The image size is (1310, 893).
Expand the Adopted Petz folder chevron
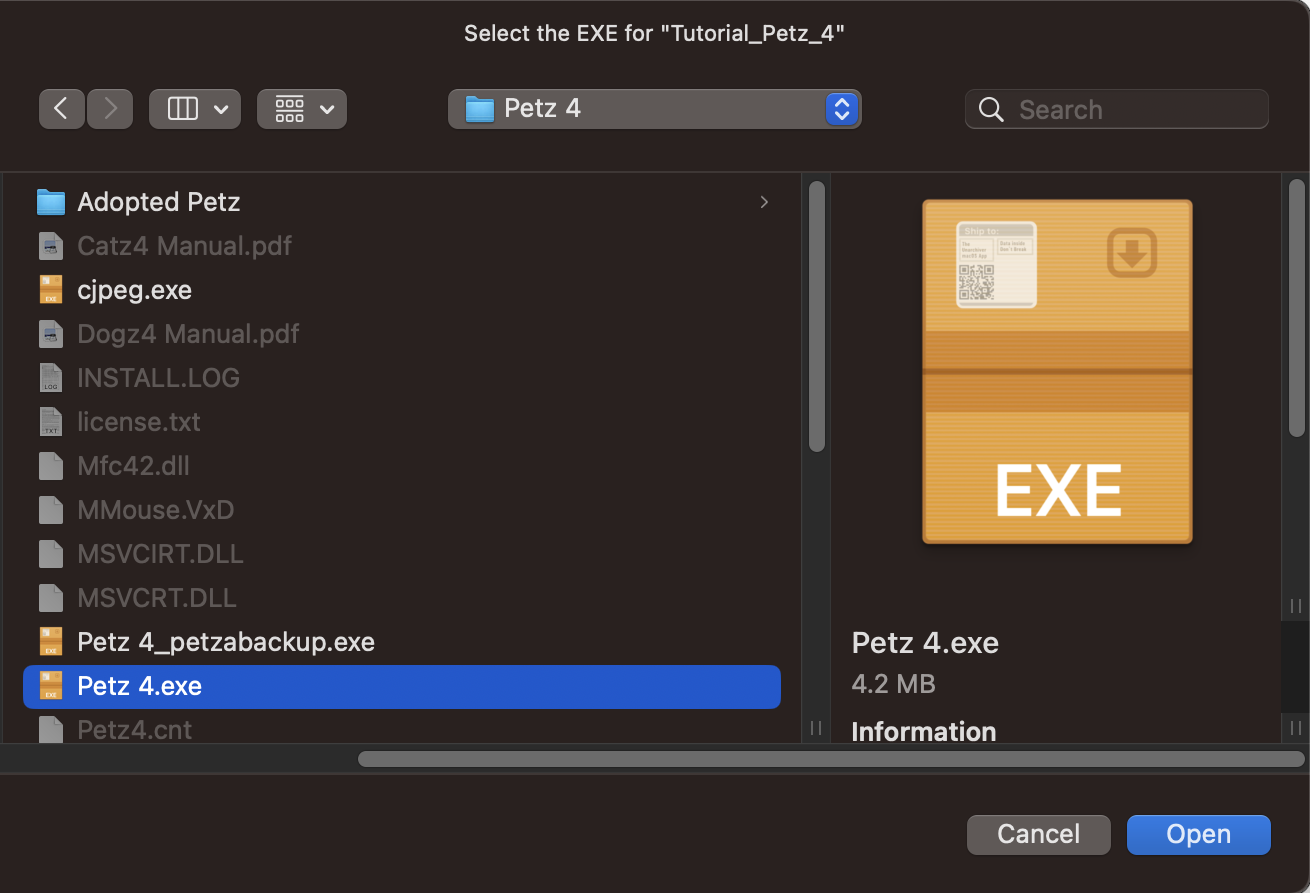pyautogui.click(x=764, y=202)
